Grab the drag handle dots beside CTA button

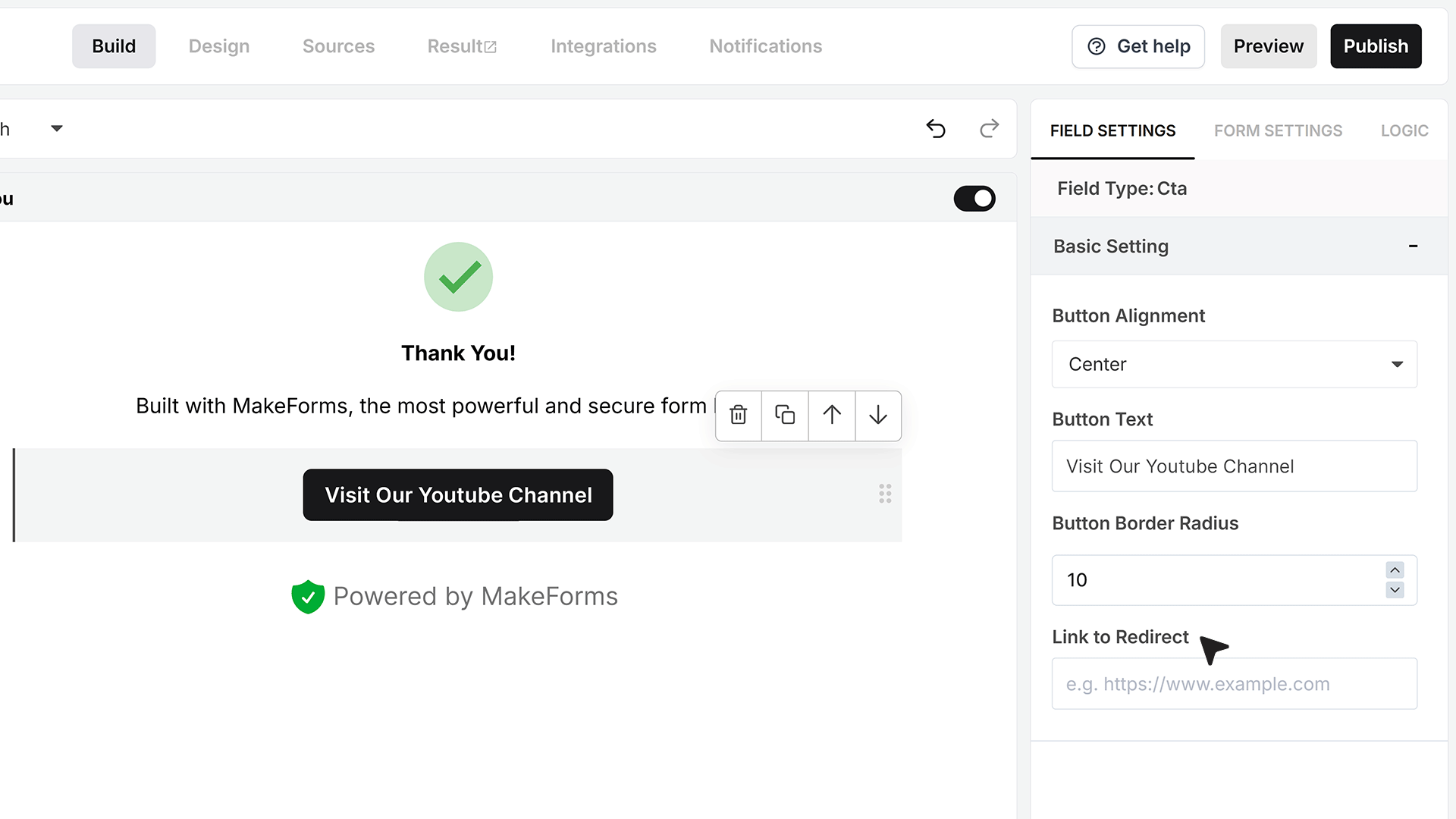[885, 494]
